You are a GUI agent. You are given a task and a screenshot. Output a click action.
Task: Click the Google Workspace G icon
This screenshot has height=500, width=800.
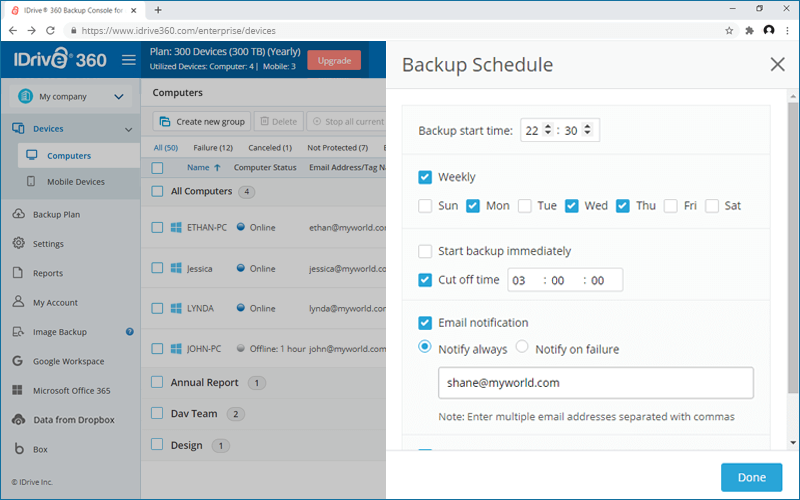(17, 361)
